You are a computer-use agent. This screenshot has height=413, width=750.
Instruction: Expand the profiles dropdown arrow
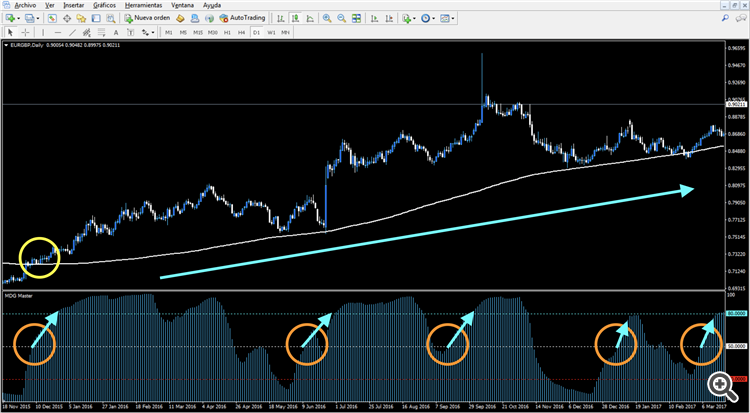pos(37,18)
